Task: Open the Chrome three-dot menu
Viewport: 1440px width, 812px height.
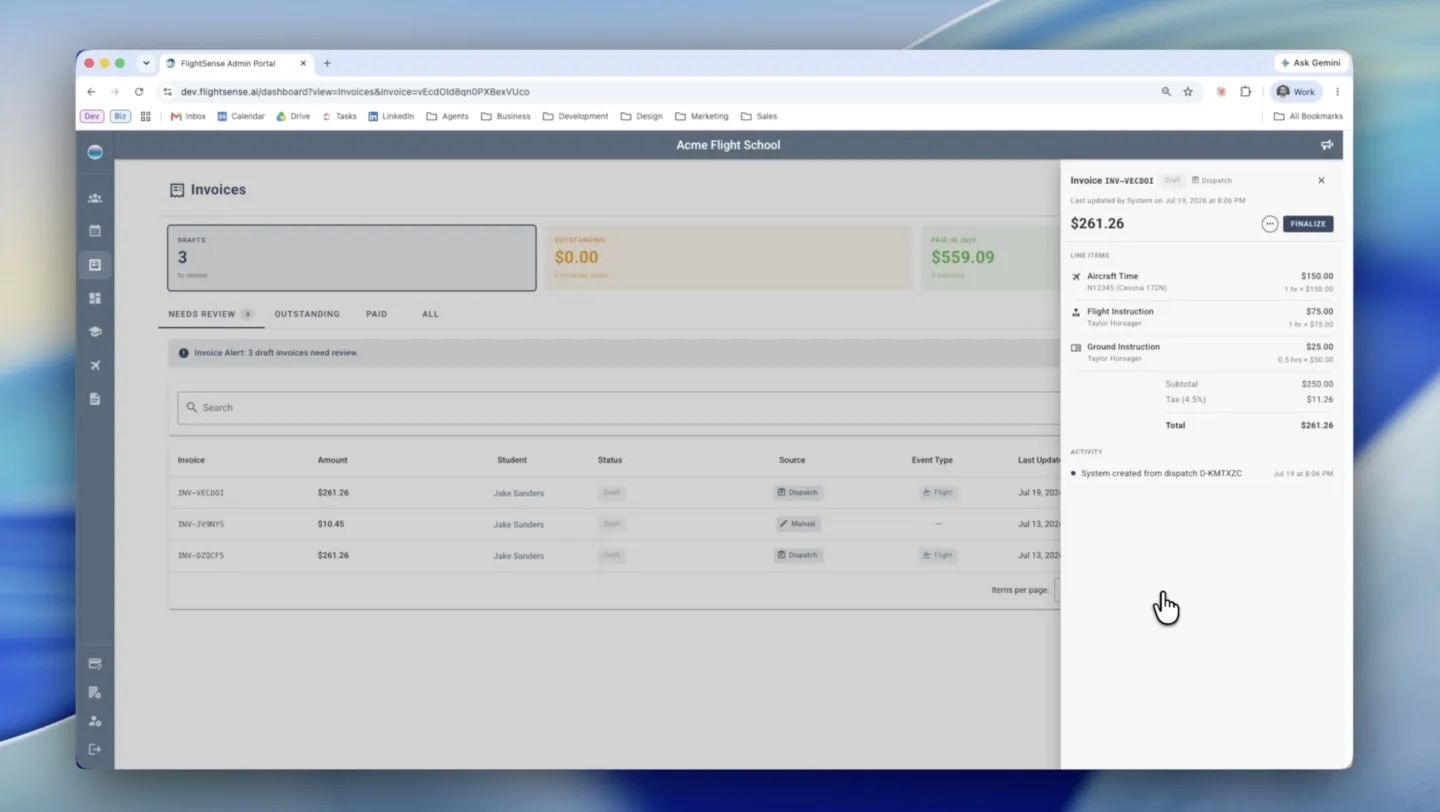Action: [x=1337, y=91]
